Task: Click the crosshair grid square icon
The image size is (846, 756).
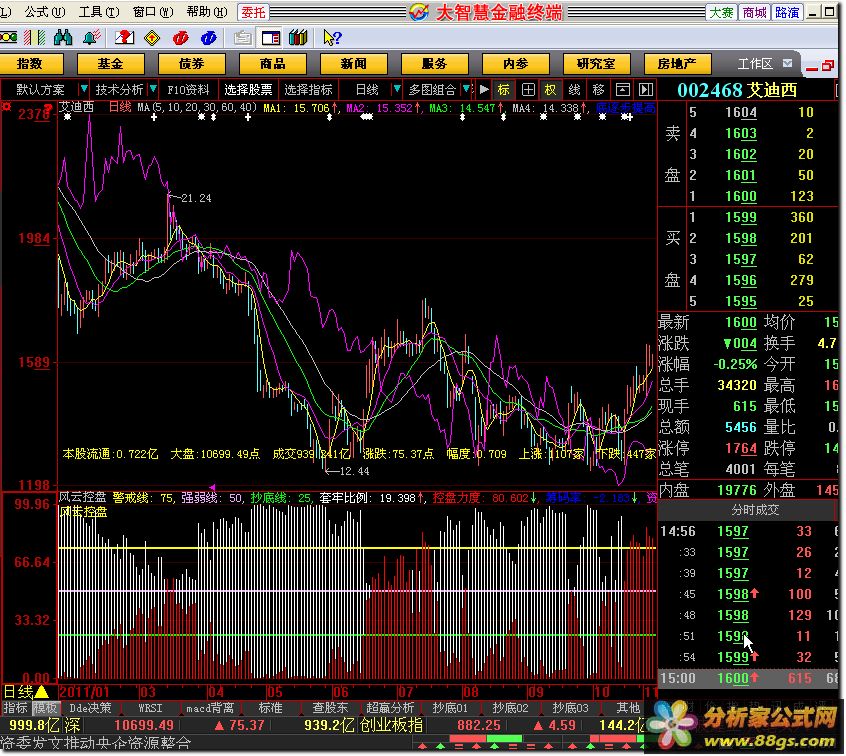Action: pyautogui.click(x=528, y=90)
